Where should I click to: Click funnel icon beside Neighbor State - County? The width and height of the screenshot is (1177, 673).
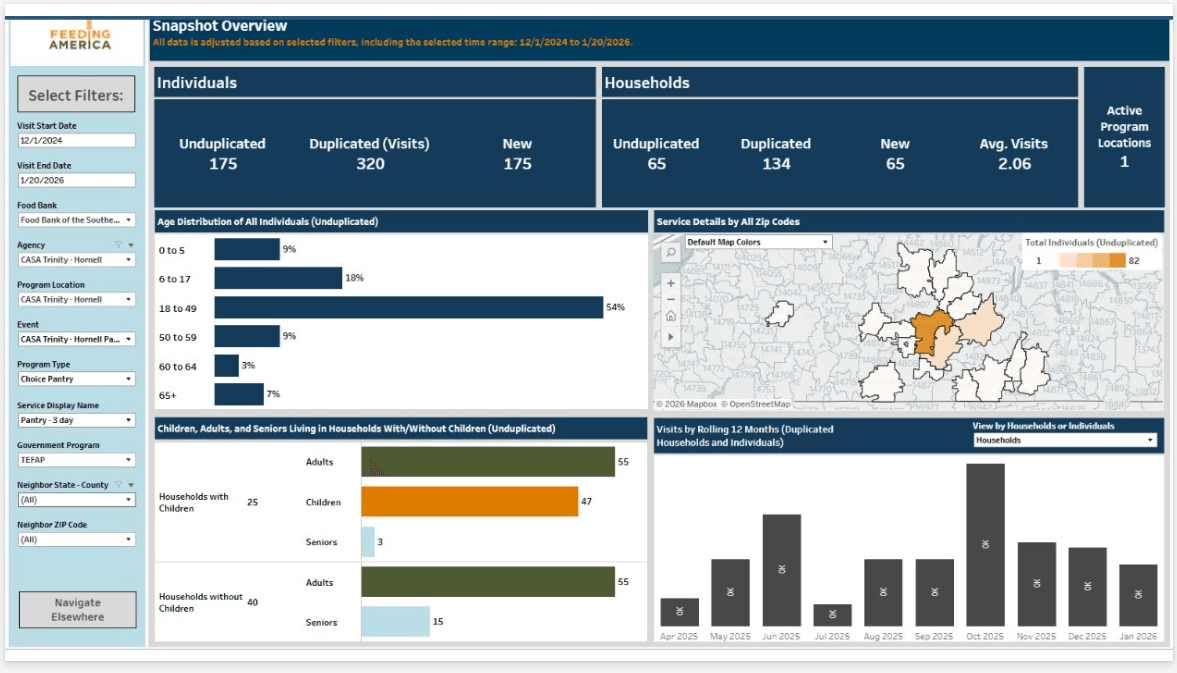click(x=118, y=485)
